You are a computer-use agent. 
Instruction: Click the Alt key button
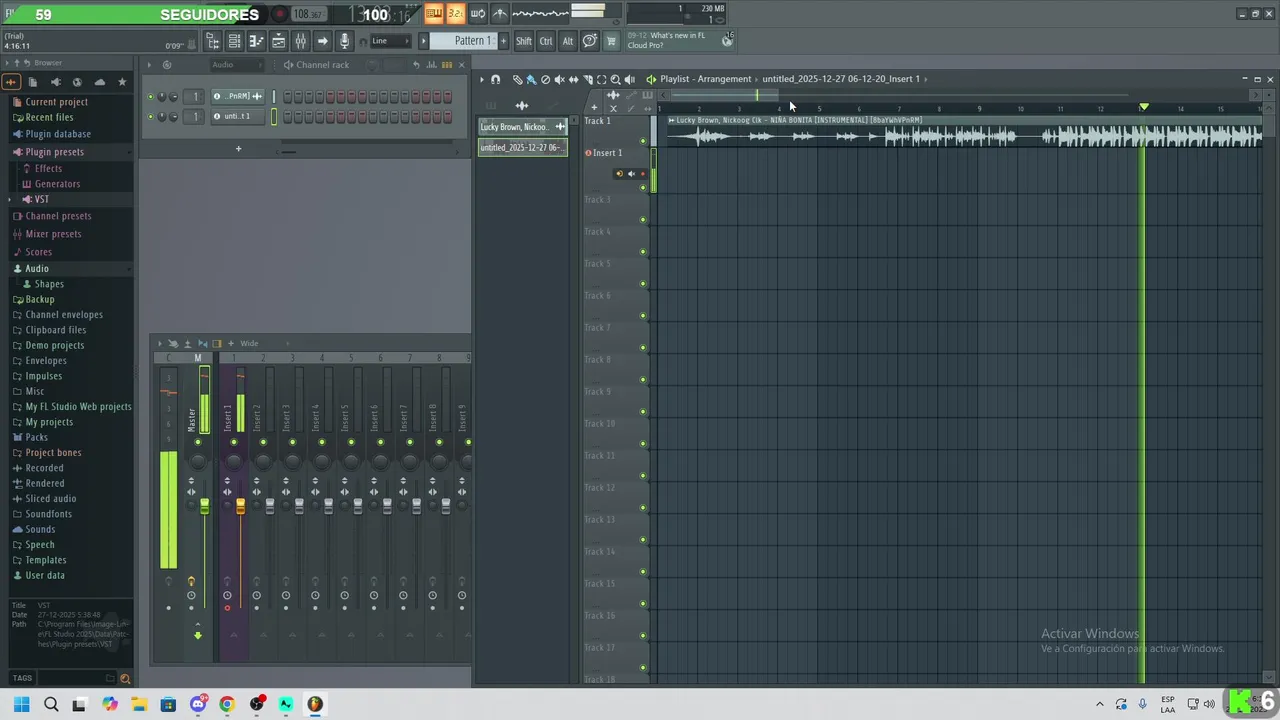click(x=568, y=41)
